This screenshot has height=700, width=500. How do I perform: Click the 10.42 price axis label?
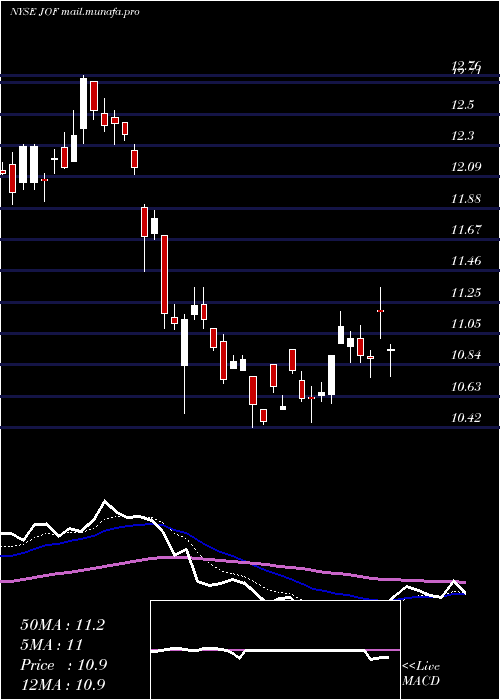pos(467,418)
